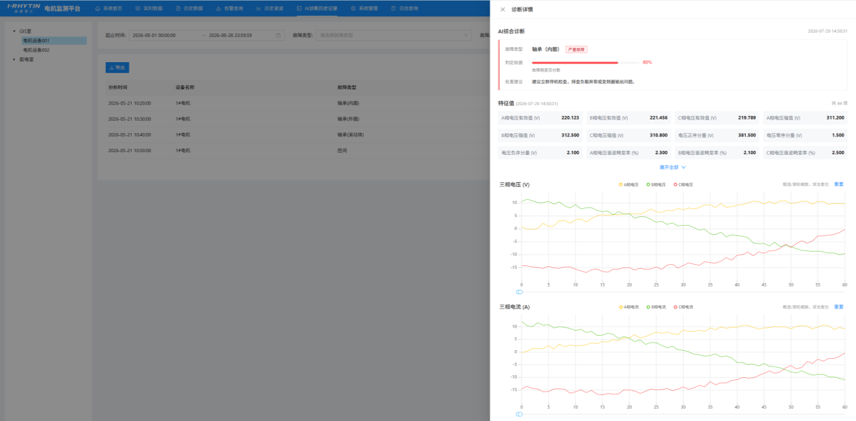Toggle A相电流 series in current chart legend
The image size is (856, 421).
629,307
